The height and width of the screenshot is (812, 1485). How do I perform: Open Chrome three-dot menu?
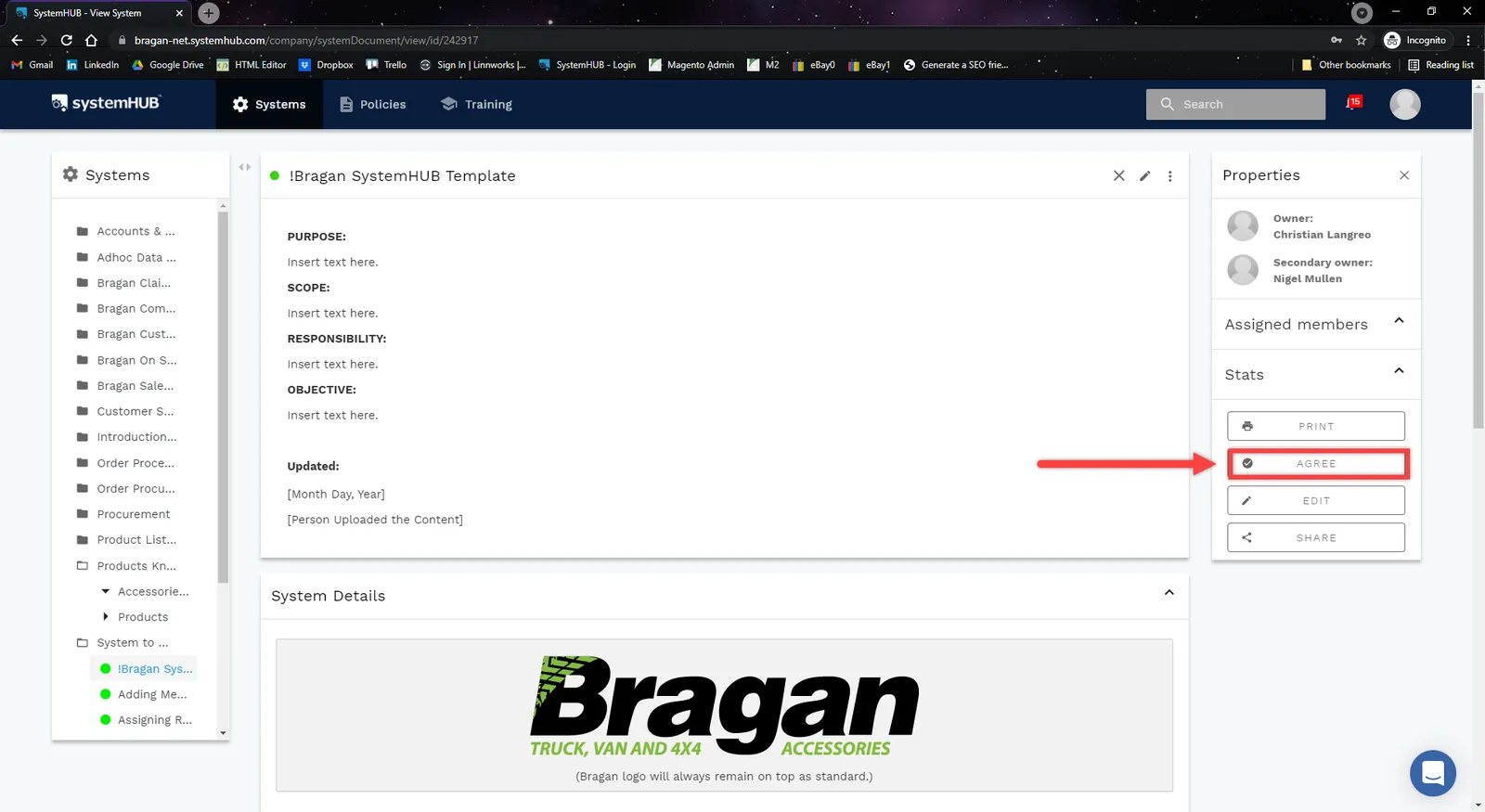pos(1468,40)
